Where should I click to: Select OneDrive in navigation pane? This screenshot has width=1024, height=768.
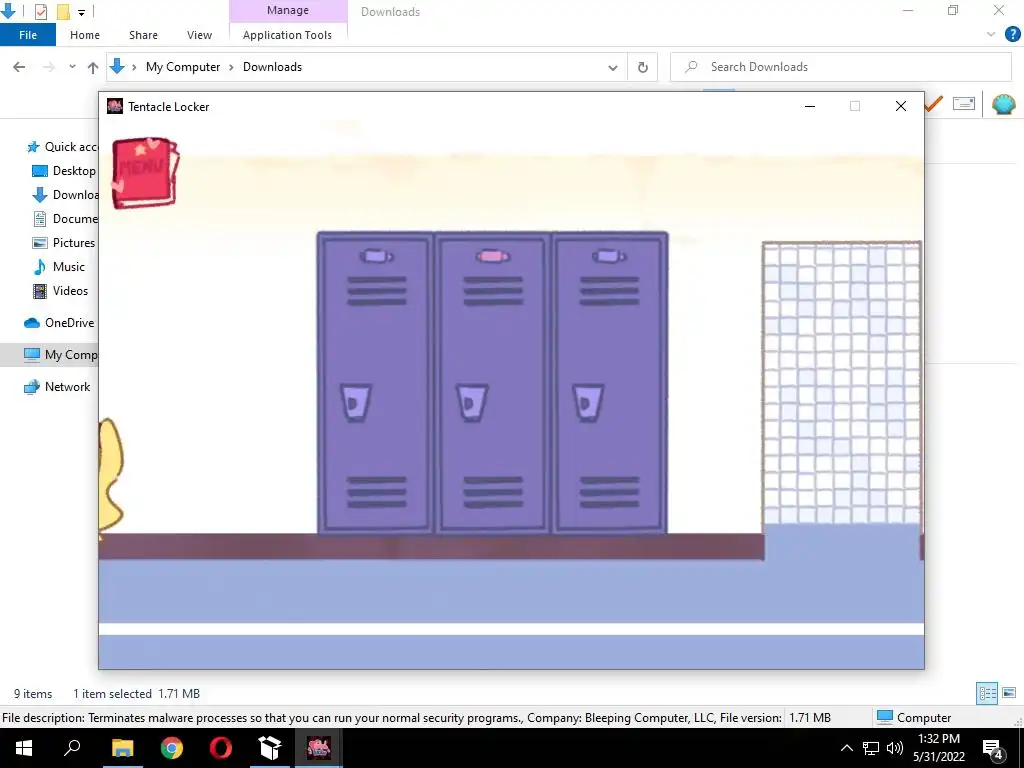pyautogui.click(x=60, y=323)
